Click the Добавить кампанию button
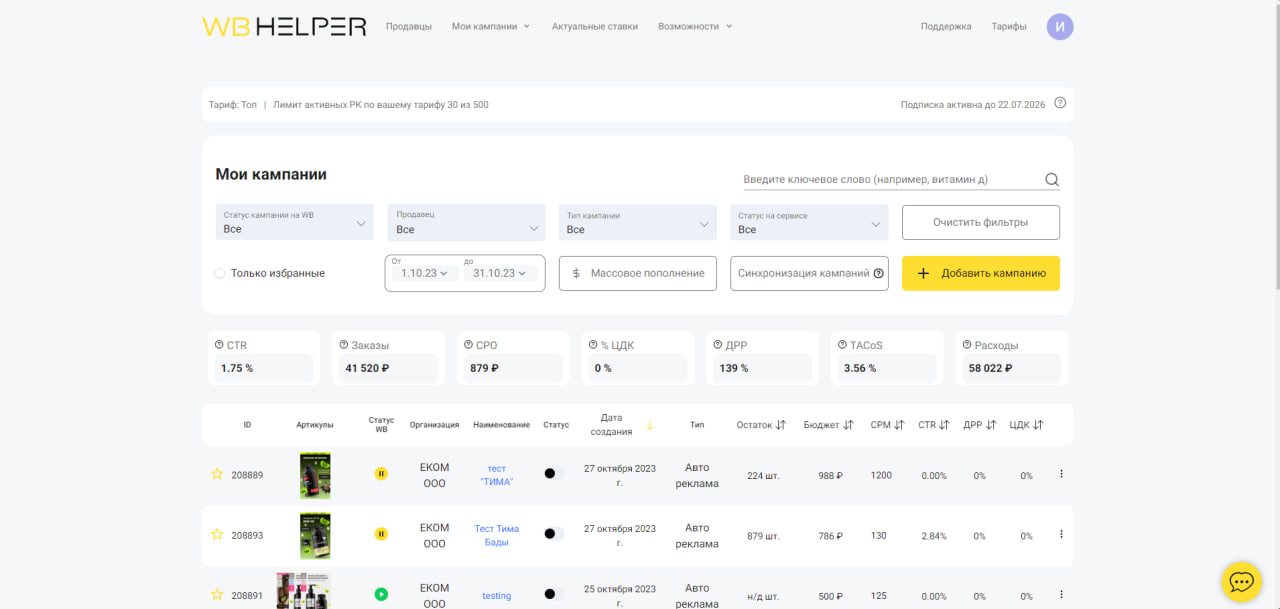1280x609 pixels. [x=981, y=273]
